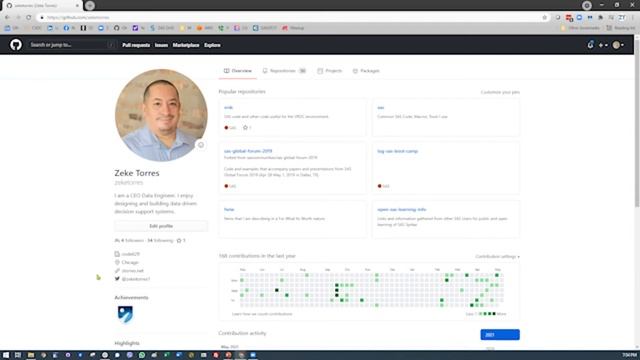Switch to the Repositories tab

tap(284, 71)
